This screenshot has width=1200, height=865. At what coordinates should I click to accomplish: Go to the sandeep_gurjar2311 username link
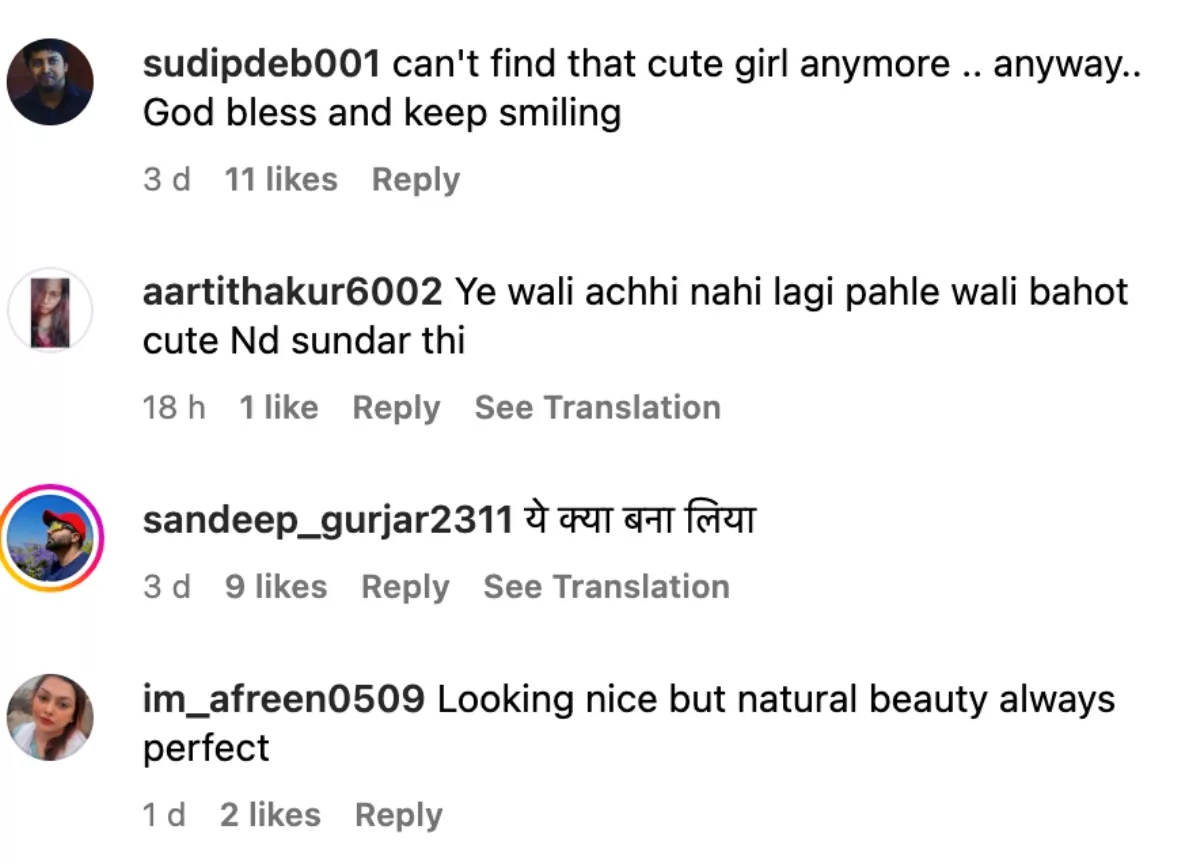tap(328, 520)
